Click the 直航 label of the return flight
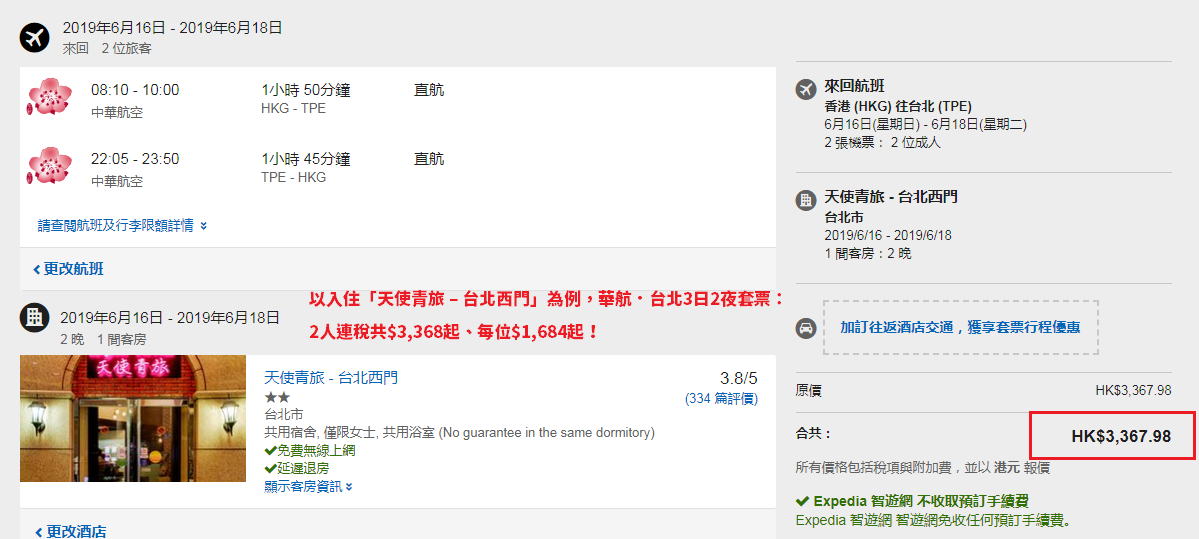This screenshot has width=1199, height=539. click(429, 159)
